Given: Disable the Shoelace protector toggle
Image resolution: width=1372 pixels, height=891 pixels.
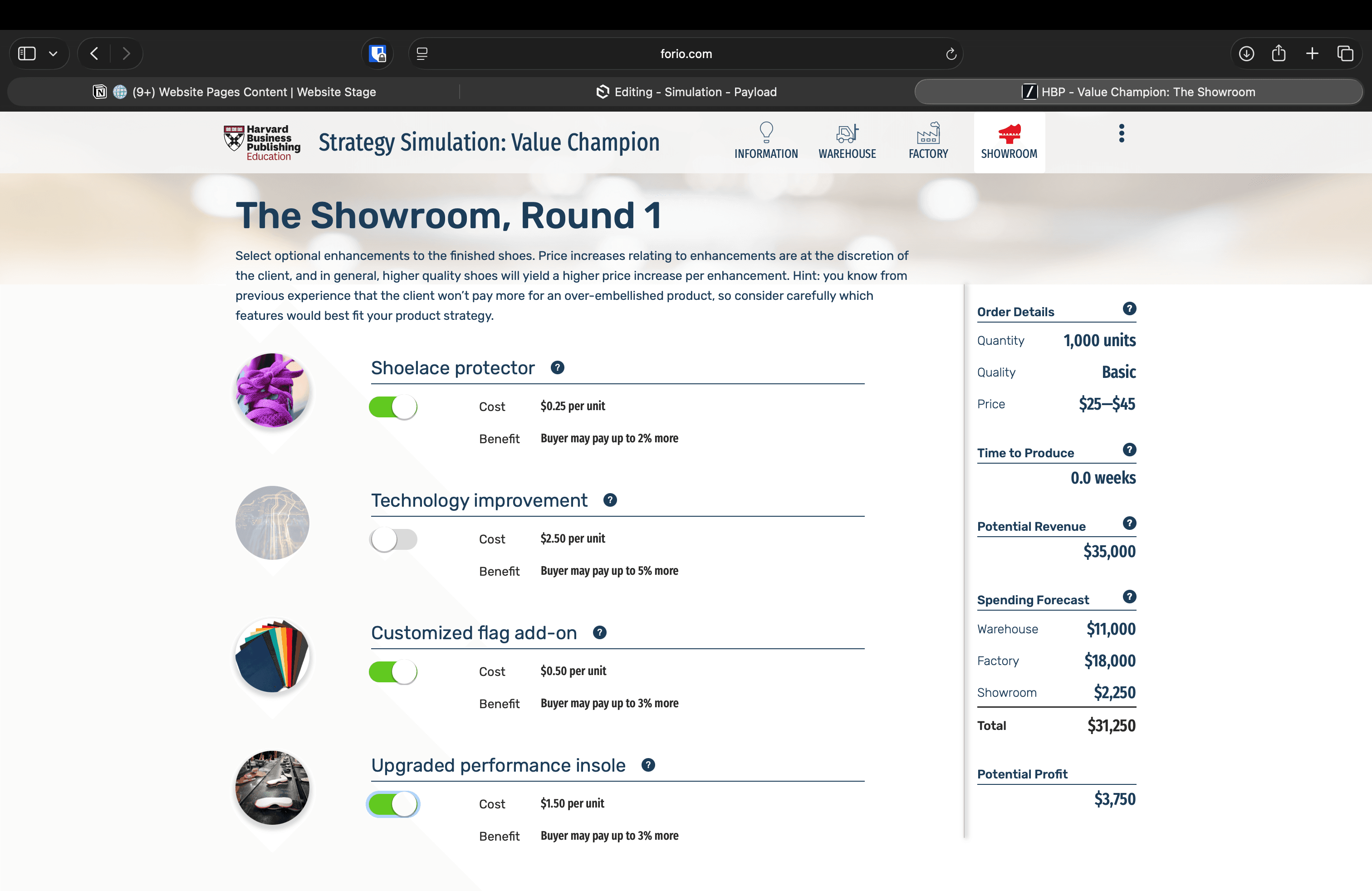Looking at the screenshot, I should click(393, 407).
